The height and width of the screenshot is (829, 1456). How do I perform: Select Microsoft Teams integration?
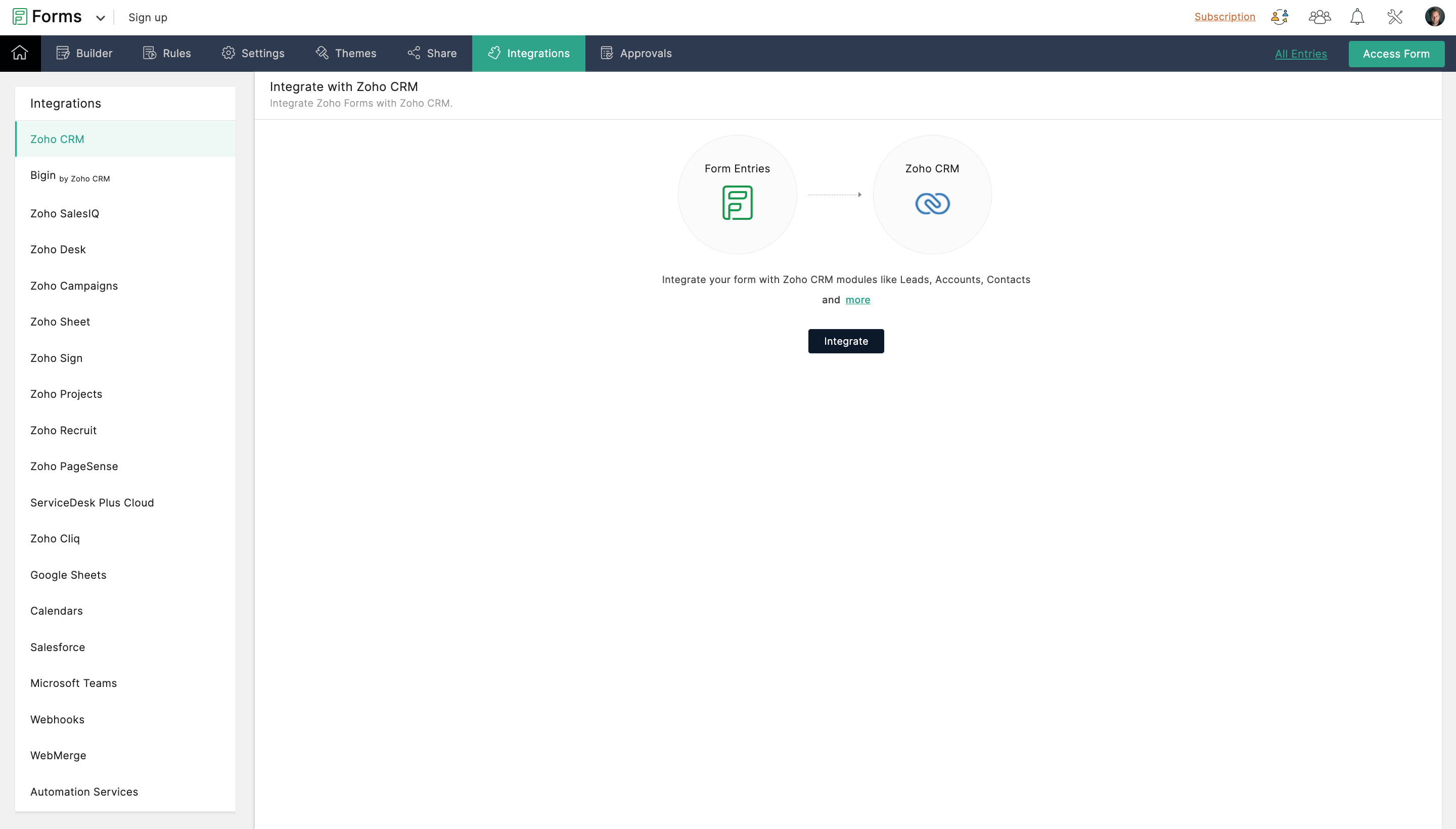[125, 683]
